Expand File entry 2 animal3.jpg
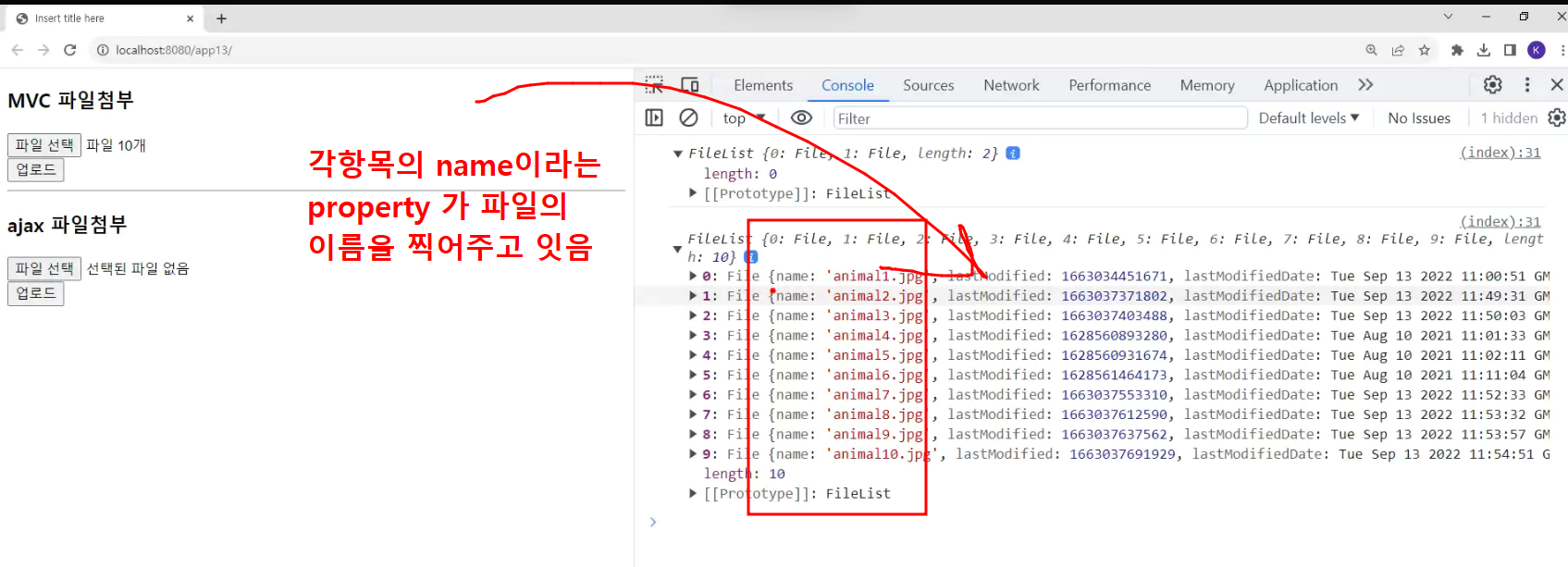 (693, 315)
